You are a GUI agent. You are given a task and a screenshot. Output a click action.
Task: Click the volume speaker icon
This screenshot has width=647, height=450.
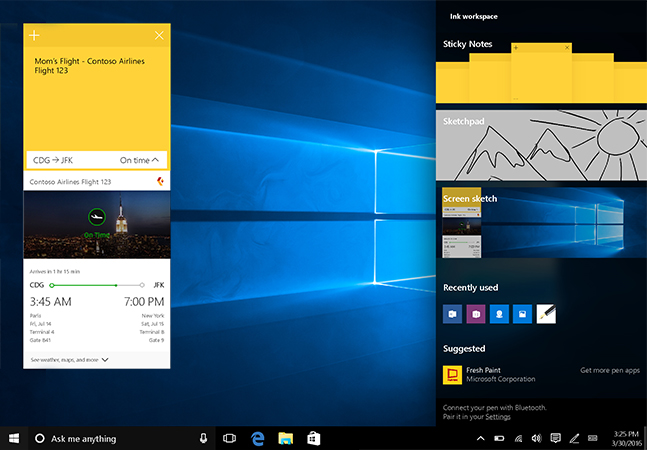tap(536, 438)
